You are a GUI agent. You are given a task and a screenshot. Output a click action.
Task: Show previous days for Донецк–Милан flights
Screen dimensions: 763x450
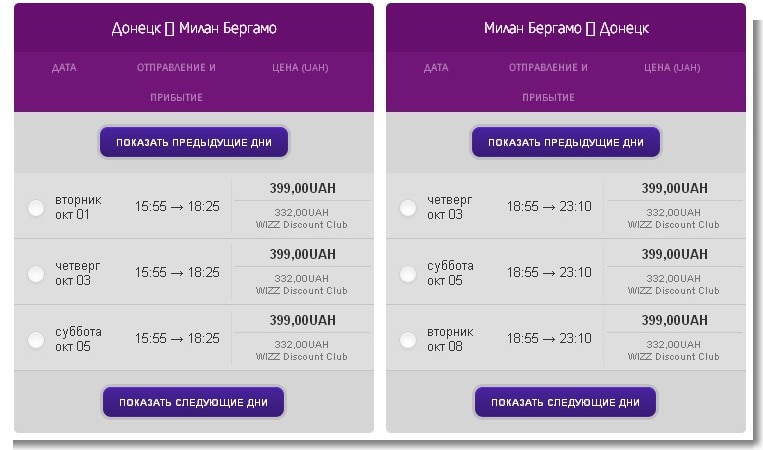pyautogui.click(x=193, y=142)
